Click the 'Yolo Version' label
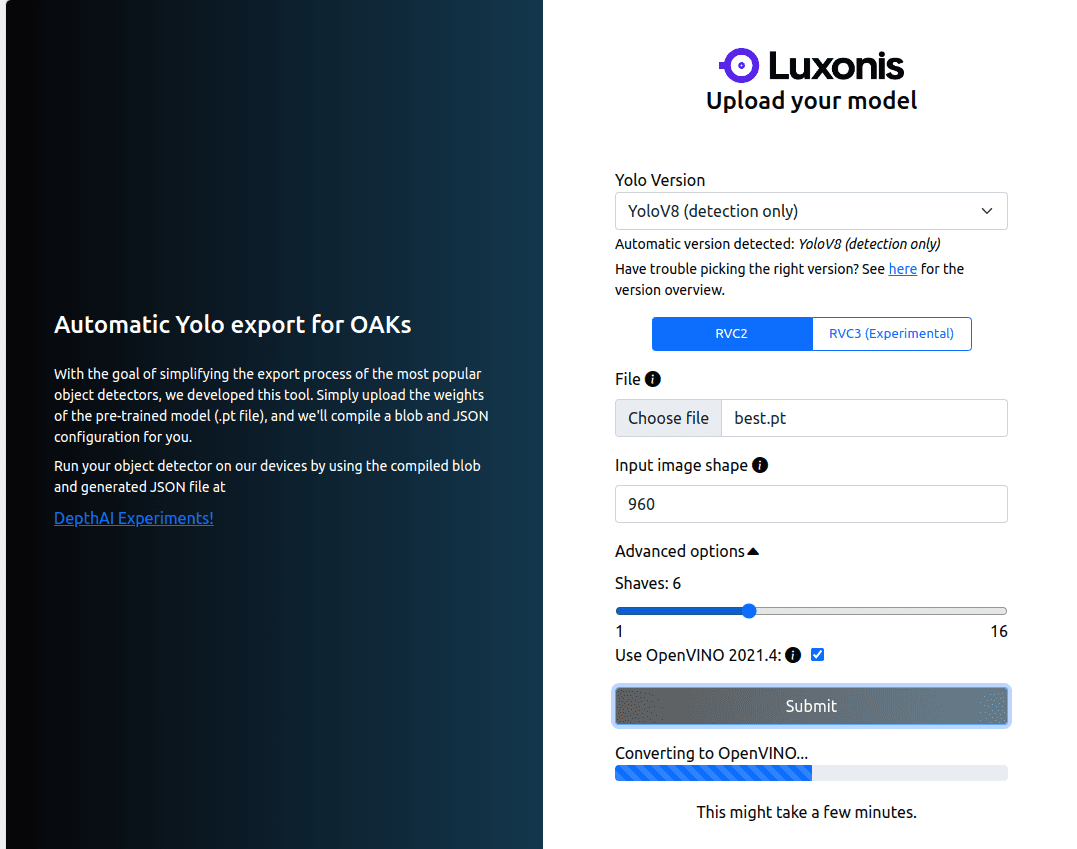The width and height of the screenshot is (1077, 849). [x=660, y=180]
